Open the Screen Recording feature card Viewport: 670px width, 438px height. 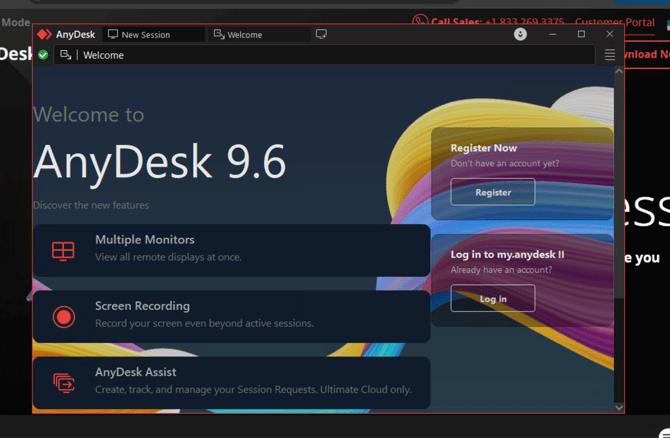[232, 317]
